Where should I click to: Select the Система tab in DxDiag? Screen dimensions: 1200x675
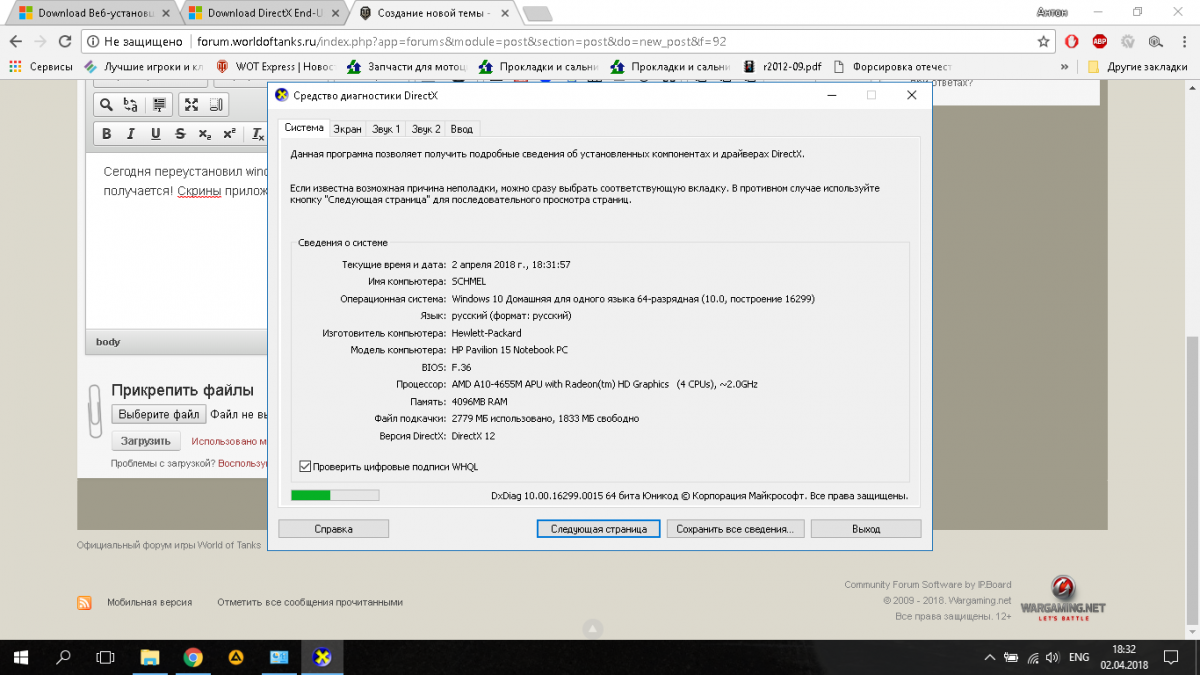coord(304,128)
